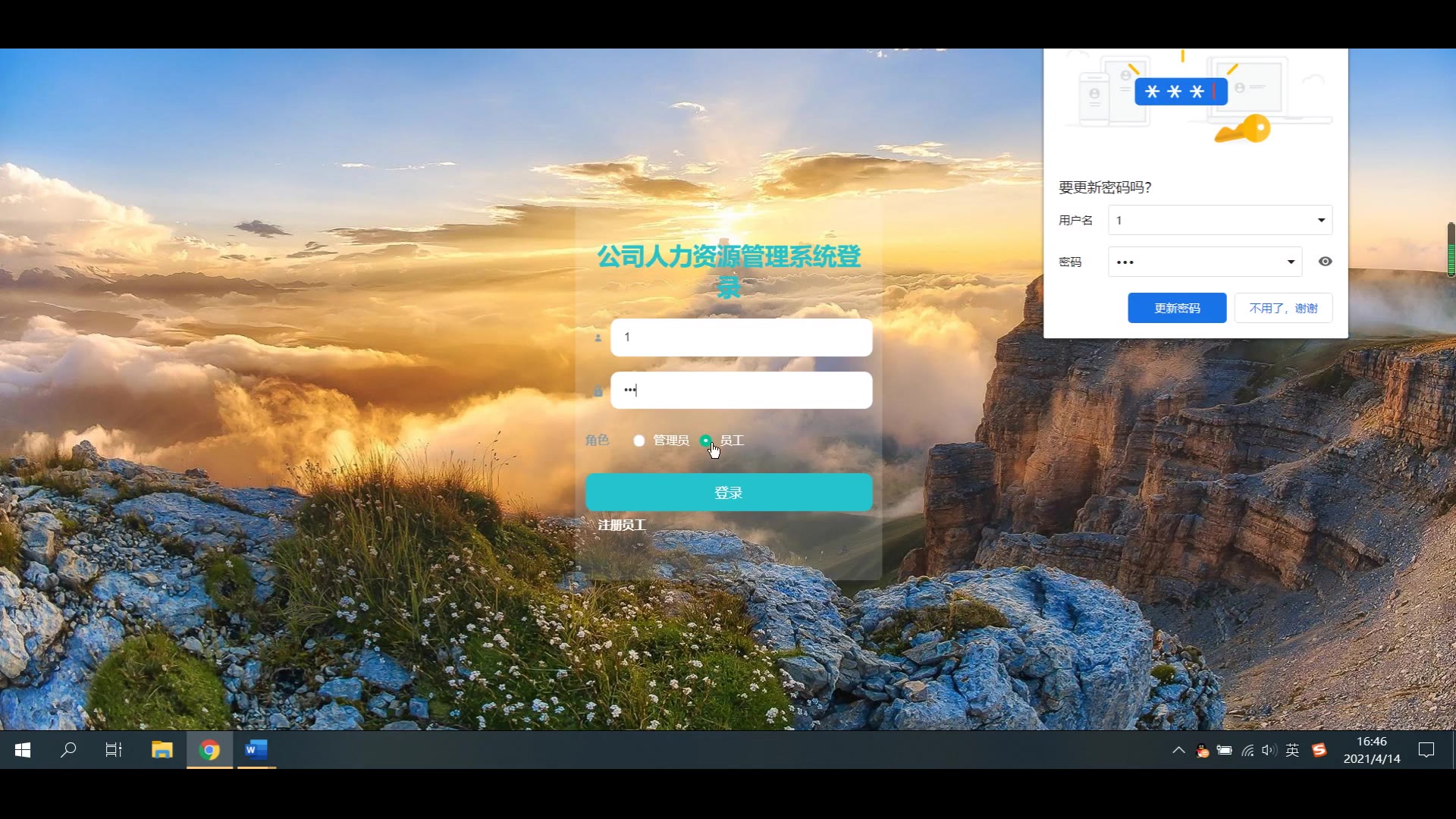The height and width of the screenshot is (819, 1456).
Task: Open taskbar search magnifier
Action: (68, 750)
